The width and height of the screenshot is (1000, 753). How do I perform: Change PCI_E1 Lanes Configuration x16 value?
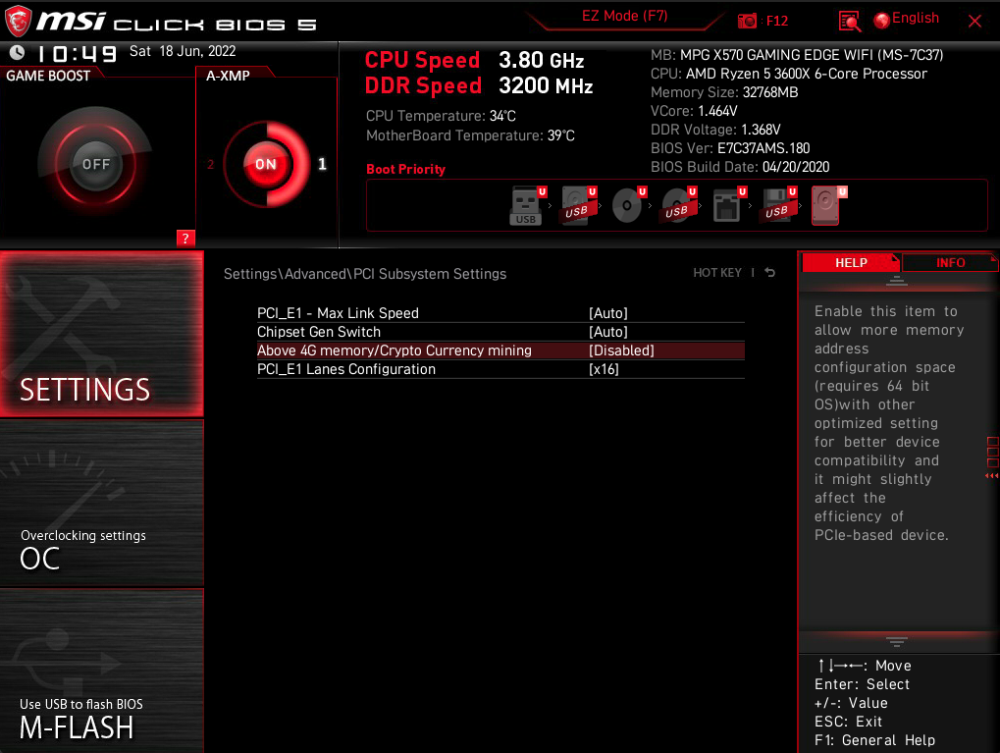click(x=604, y=369)
